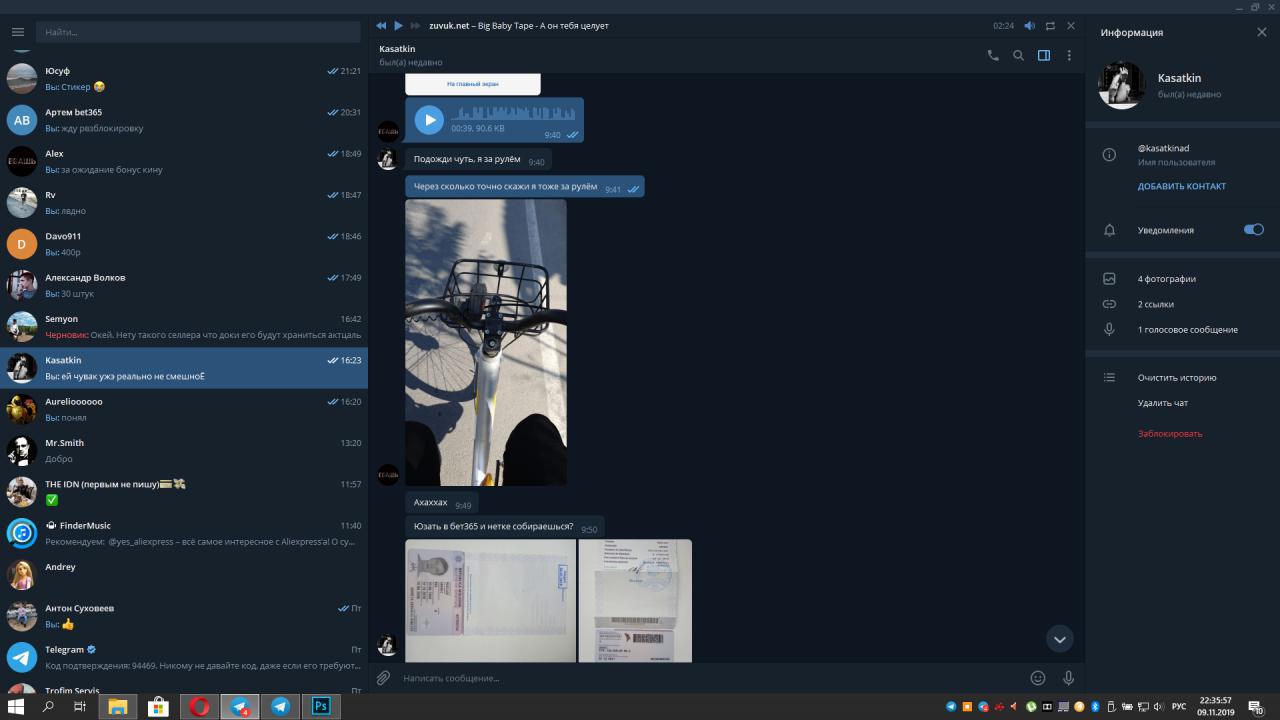Open Microsoft Store from the taskbar
The height and width of the screenshot is (720, 1280).
[x=158, y=707]
